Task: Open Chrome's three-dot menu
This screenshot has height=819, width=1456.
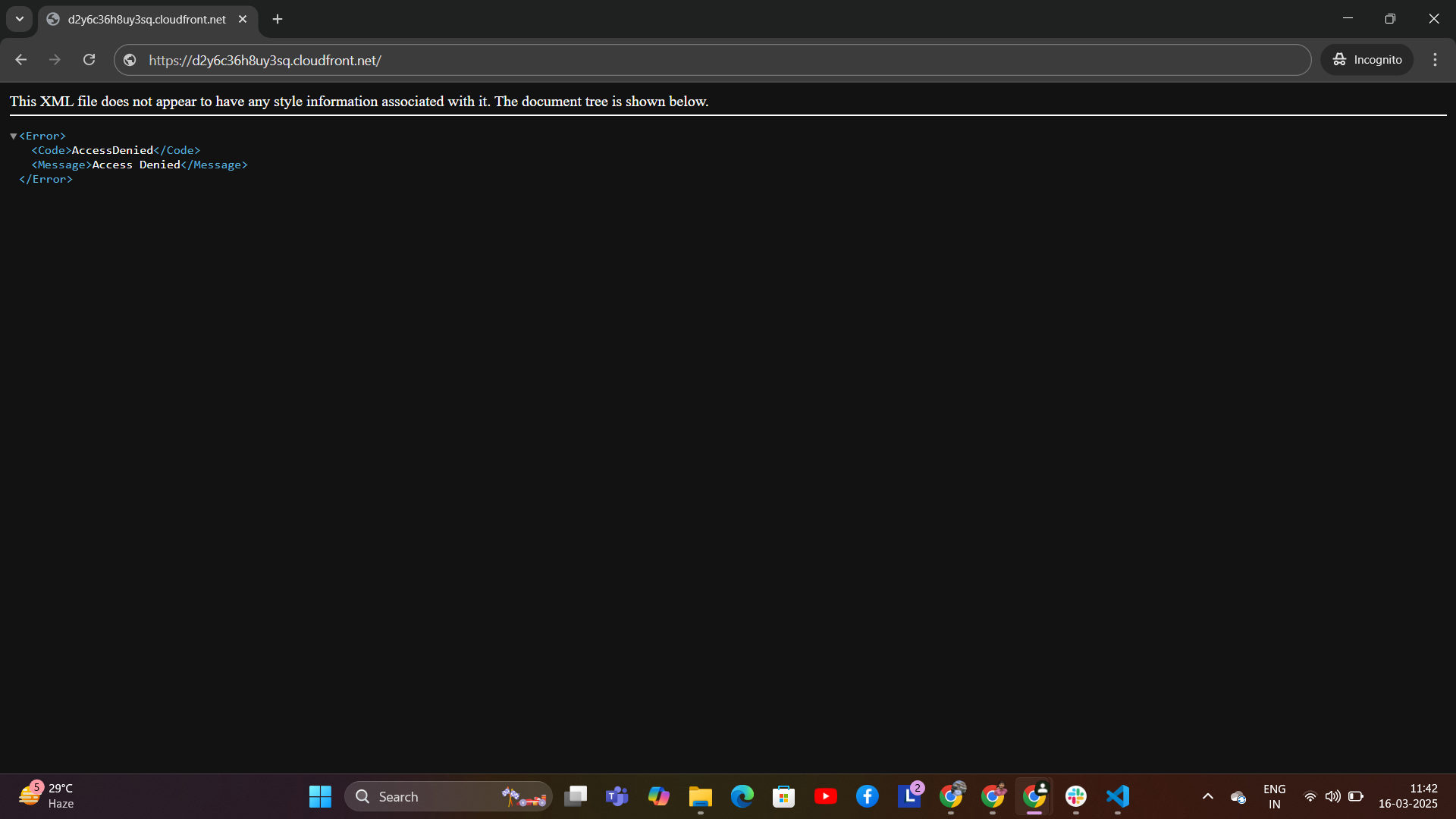Action: 1435,60
